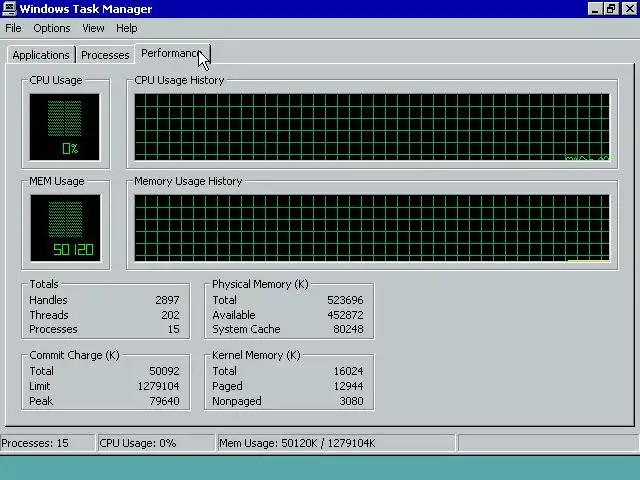The width and height of the screenshot is (640, 480).
Task: Click Kernel Memory Nonpaged value 3080
Action: coord(351,401)
